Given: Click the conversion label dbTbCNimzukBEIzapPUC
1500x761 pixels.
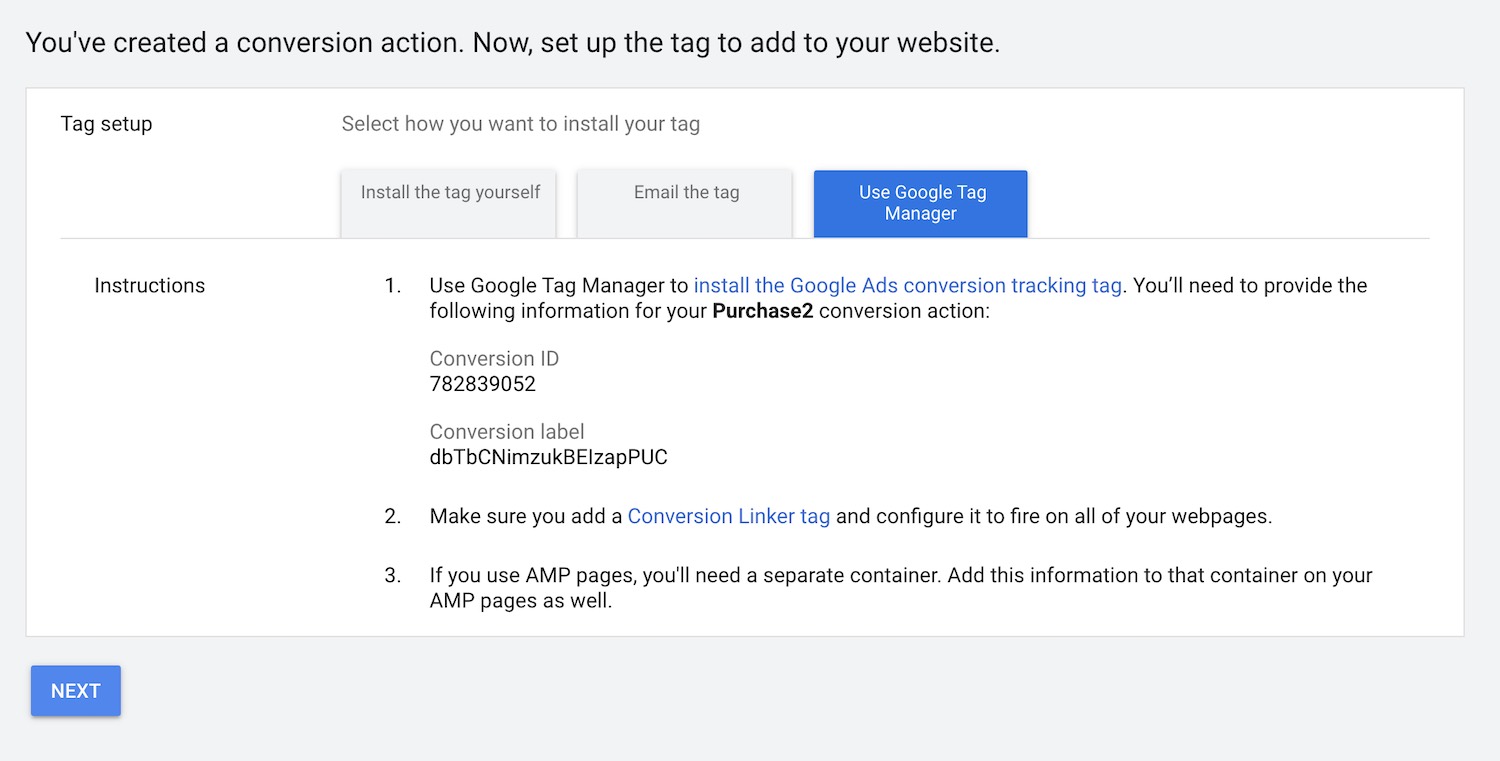Looking at the screenshot, I should pos(548,458).
